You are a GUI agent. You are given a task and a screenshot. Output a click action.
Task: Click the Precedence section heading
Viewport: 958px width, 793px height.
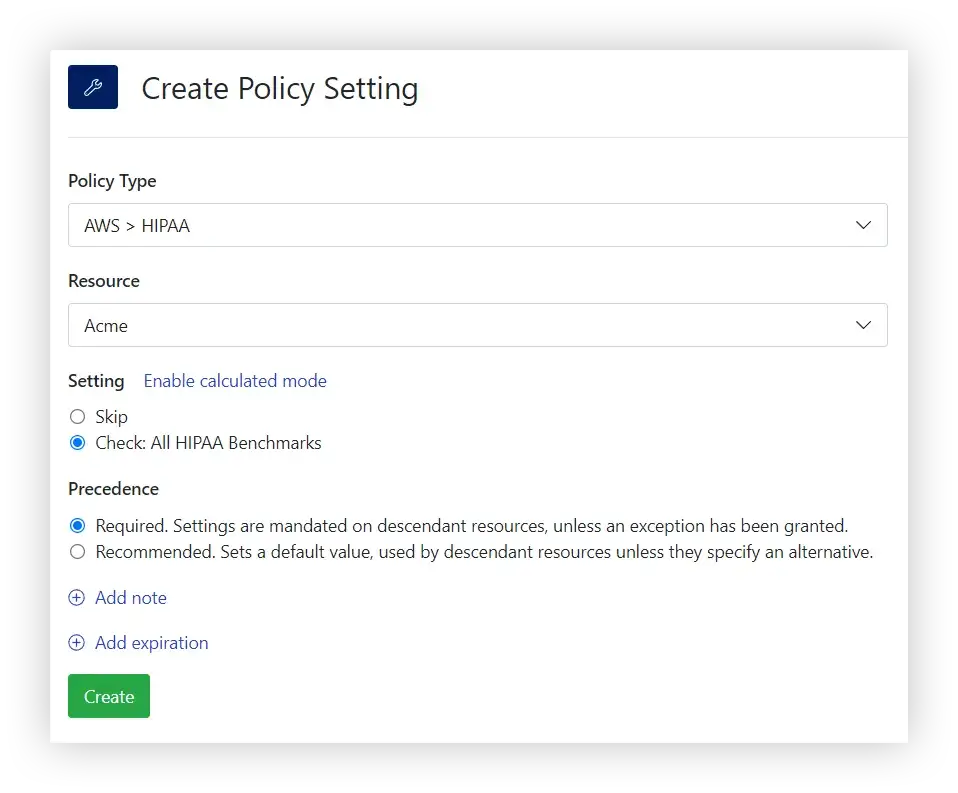(x=114, y=489)
